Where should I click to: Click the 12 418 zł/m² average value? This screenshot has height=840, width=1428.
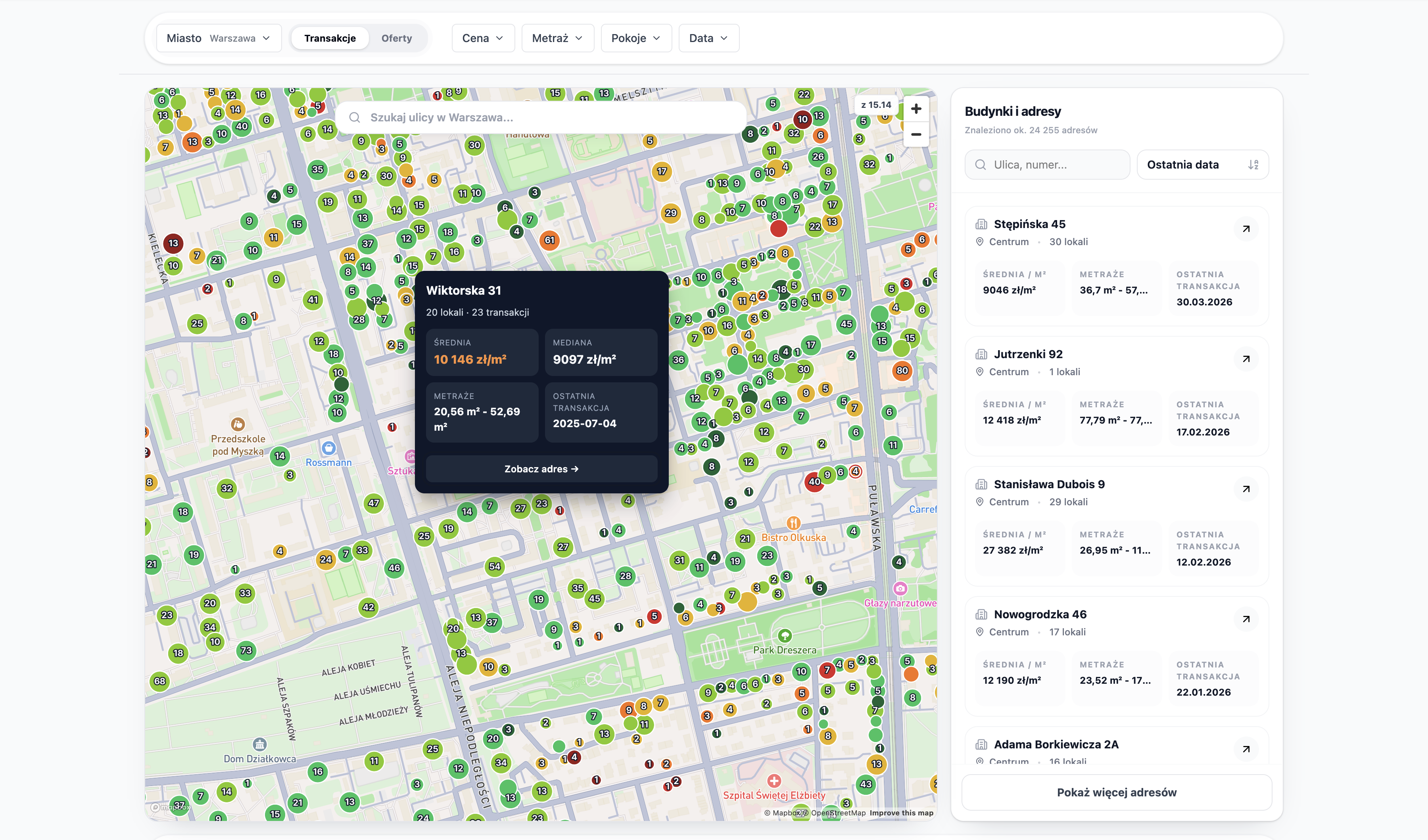1011,420
